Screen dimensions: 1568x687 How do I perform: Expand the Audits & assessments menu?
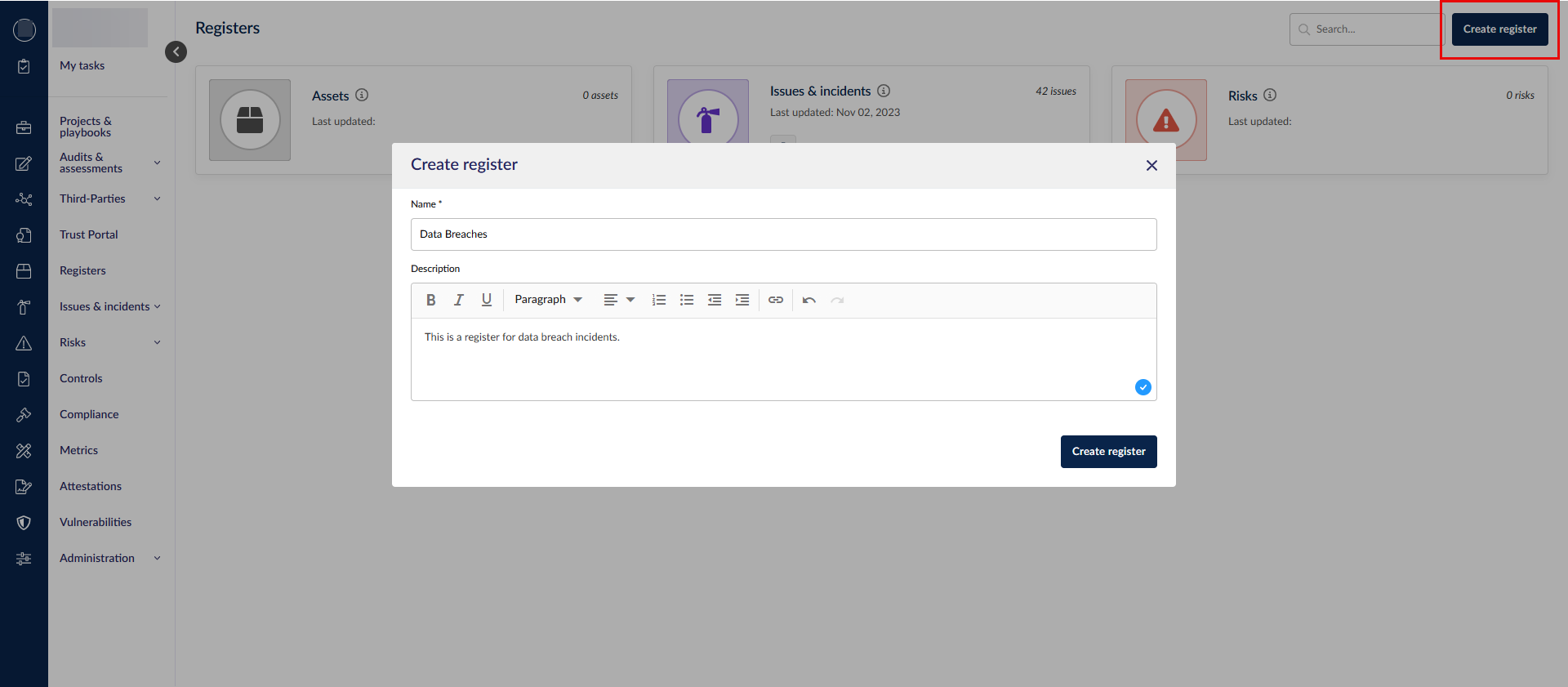point(158,163)
